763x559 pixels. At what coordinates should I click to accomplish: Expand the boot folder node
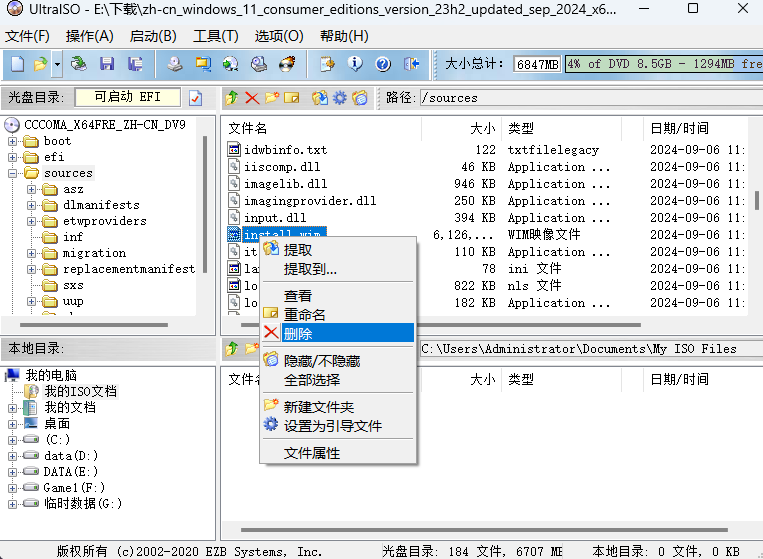[13, 142]
